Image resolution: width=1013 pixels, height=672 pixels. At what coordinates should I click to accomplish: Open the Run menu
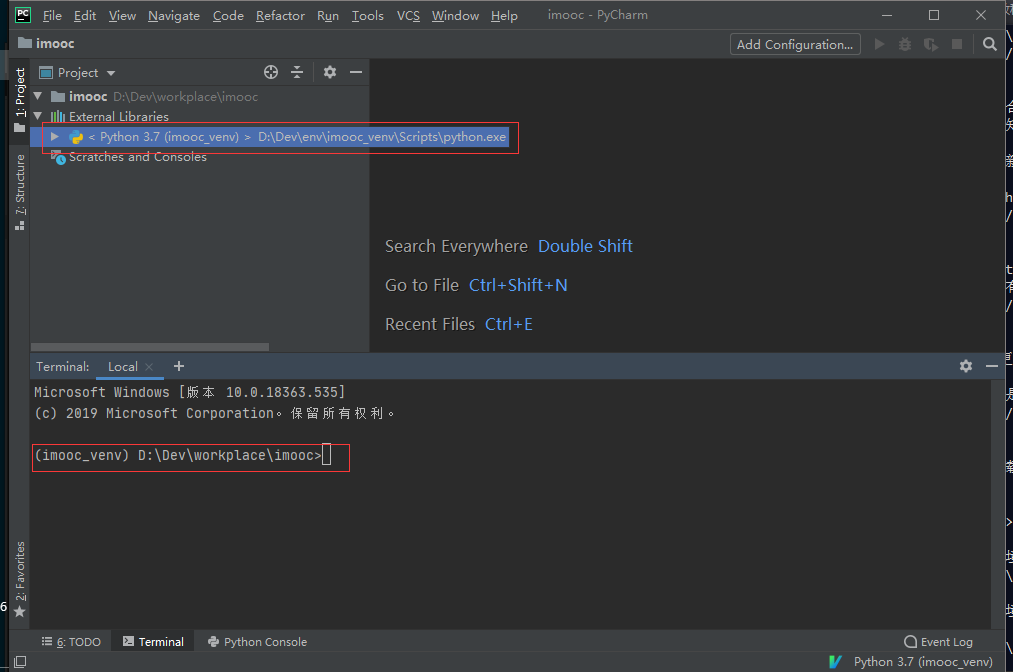[x=328, y=16]
